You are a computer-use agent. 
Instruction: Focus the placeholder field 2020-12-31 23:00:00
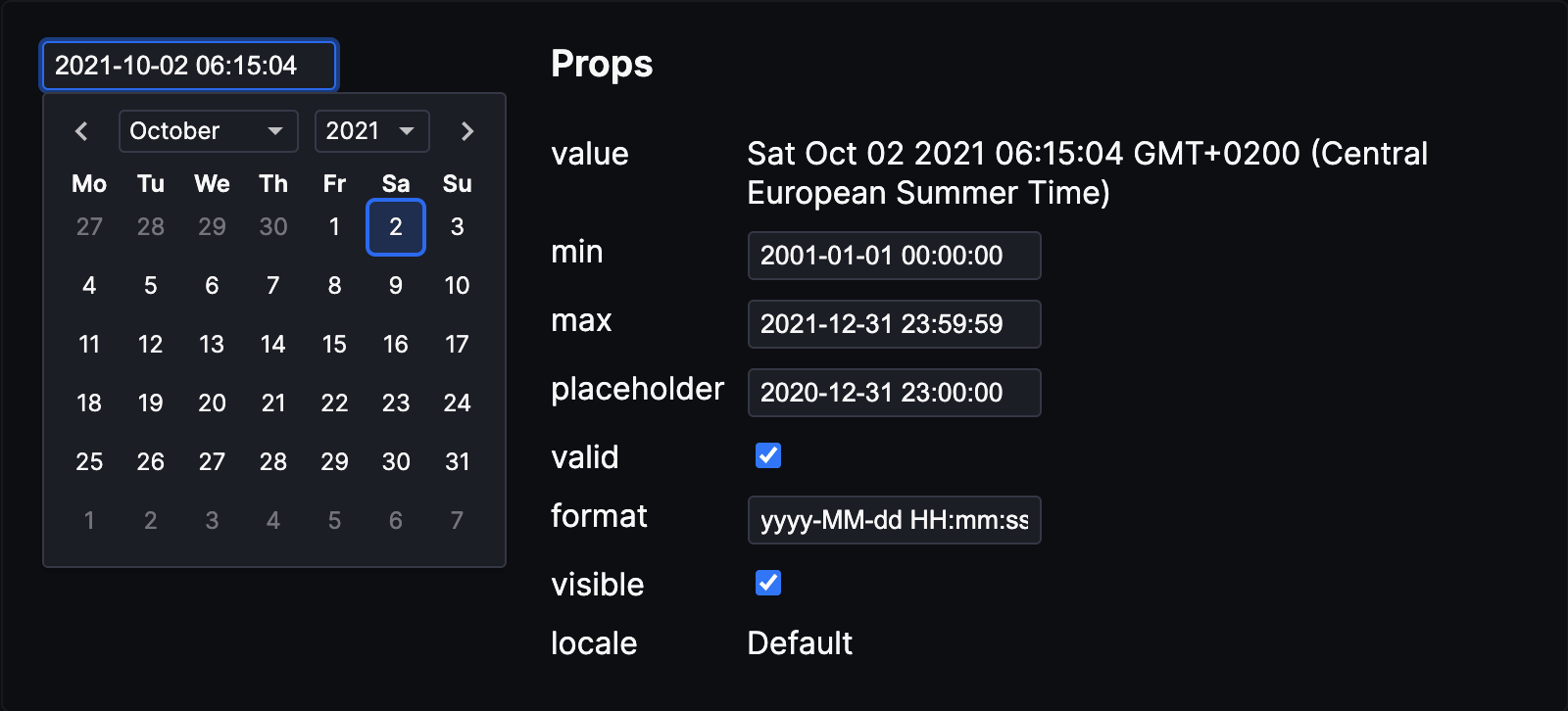(x=894, y=393)
